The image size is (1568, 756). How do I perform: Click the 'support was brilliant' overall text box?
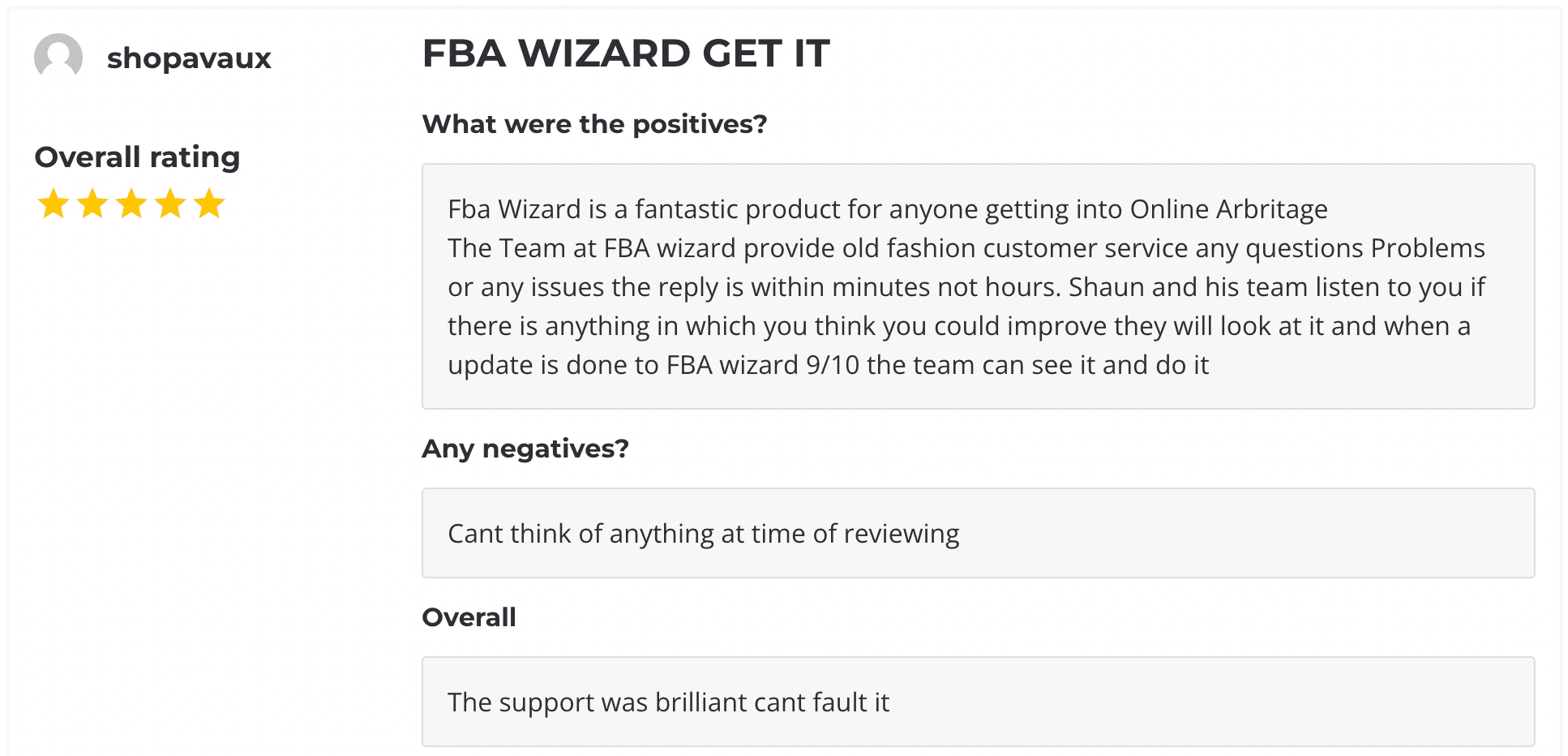click(978, 702)
